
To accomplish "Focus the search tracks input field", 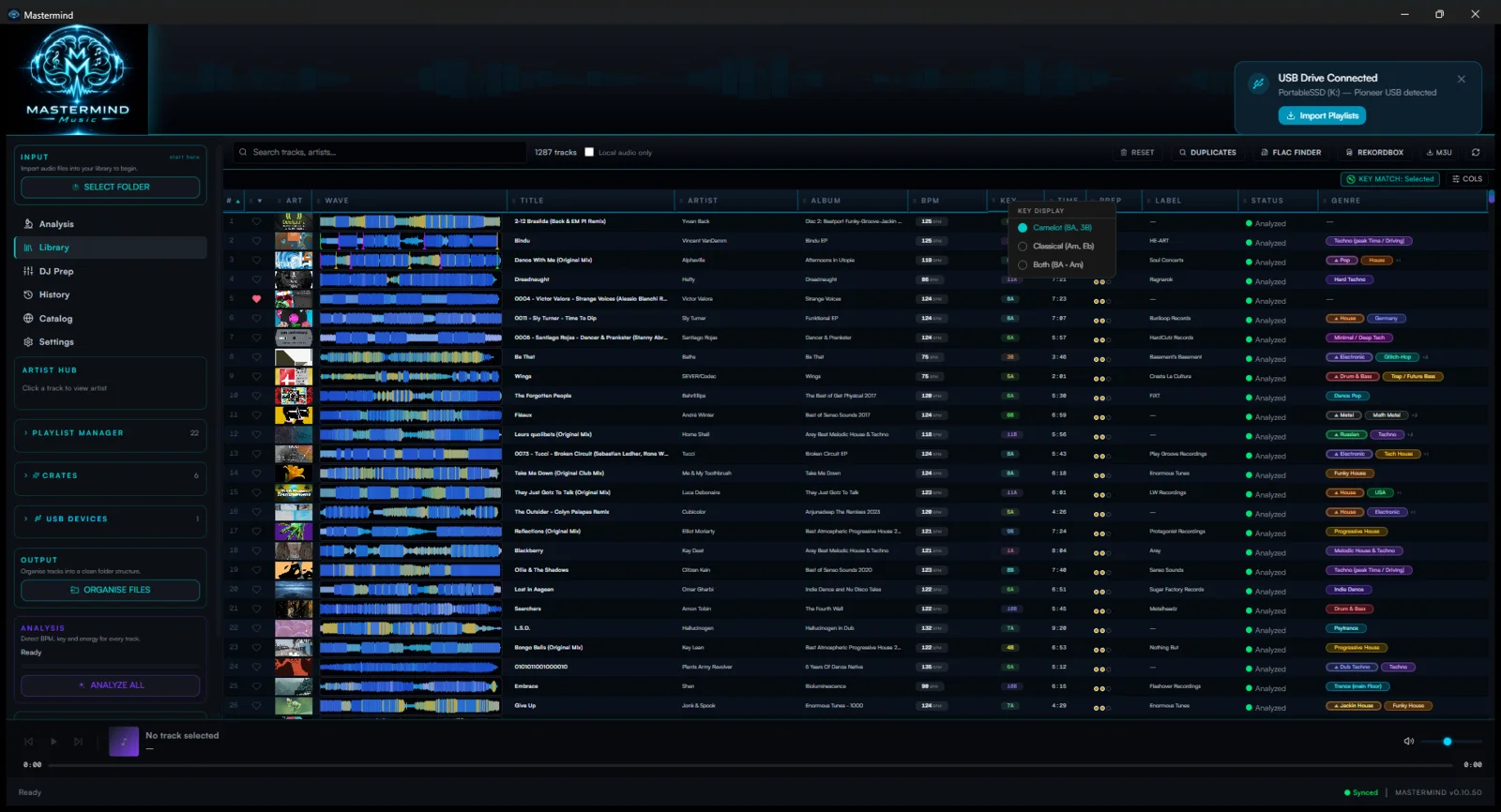I will 380,152.
